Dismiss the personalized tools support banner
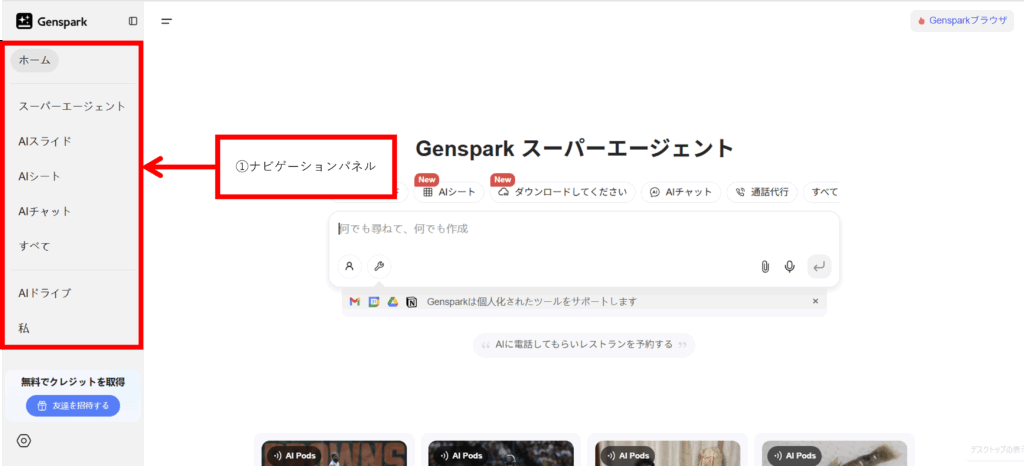This screenshot has width=1024, height=466. [x=815, y=301]
